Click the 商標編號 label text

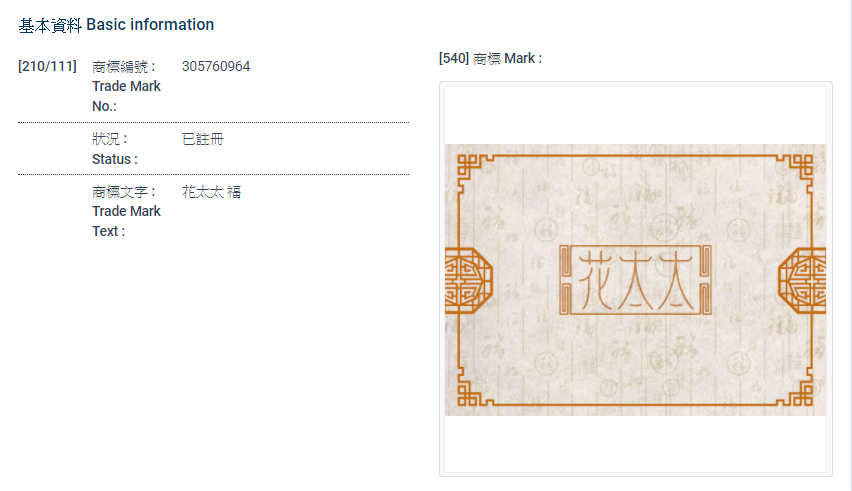click(x=123, y=67)
